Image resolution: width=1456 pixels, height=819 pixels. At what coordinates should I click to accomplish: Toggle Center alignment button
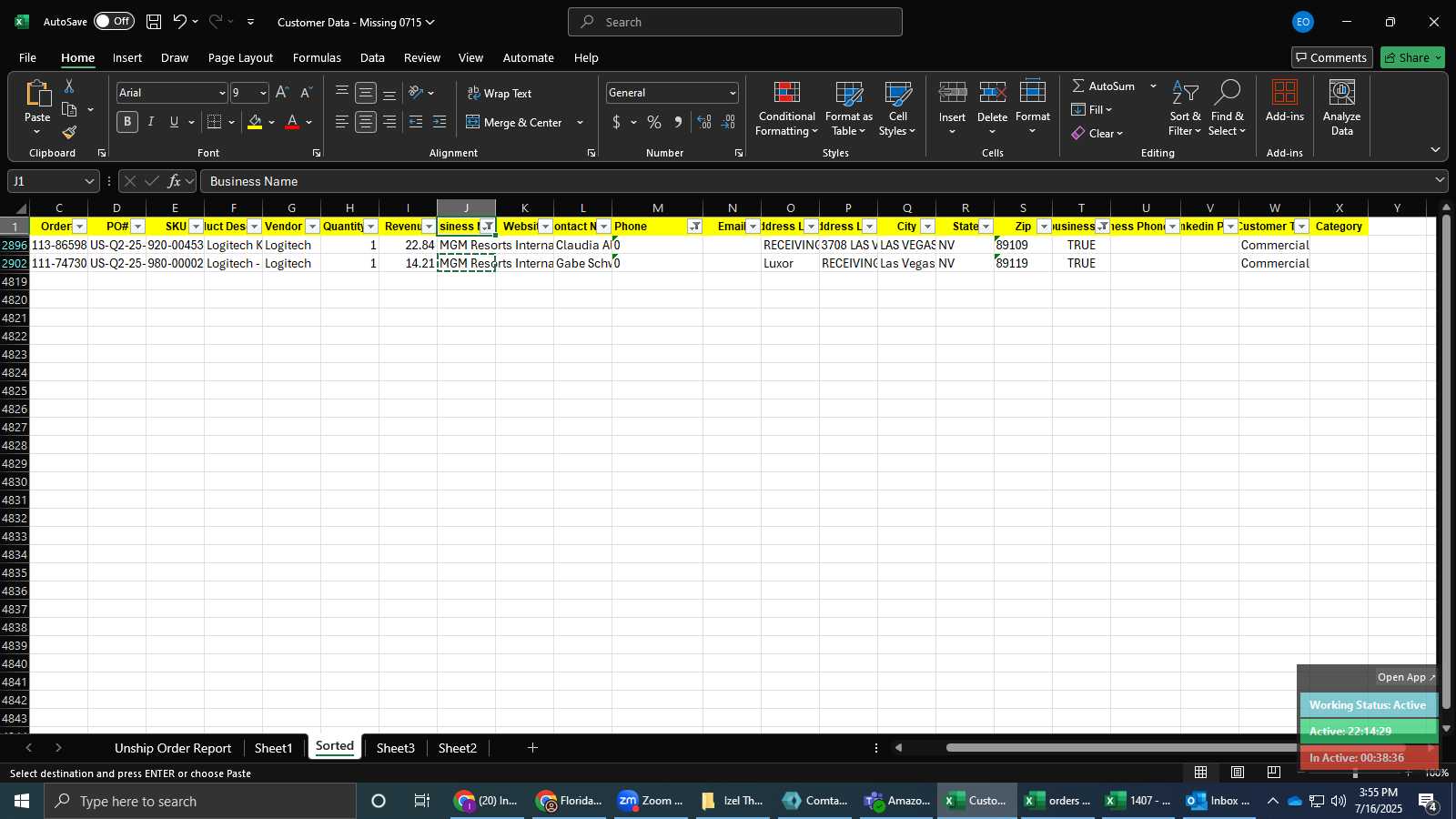[x=366, y=122]
